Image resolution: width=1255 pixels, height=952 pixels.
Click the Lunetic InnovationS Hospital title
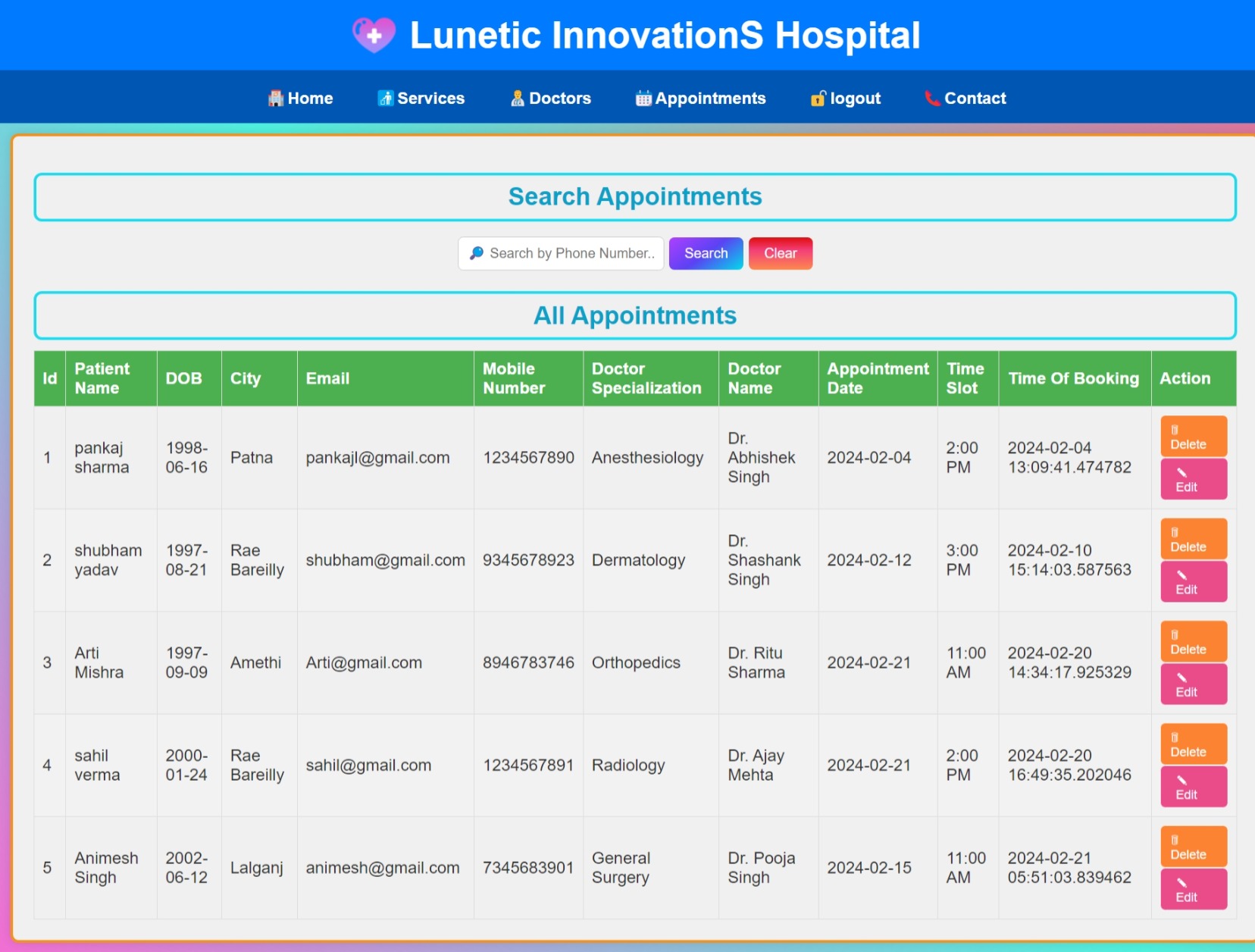coord(665,36)
